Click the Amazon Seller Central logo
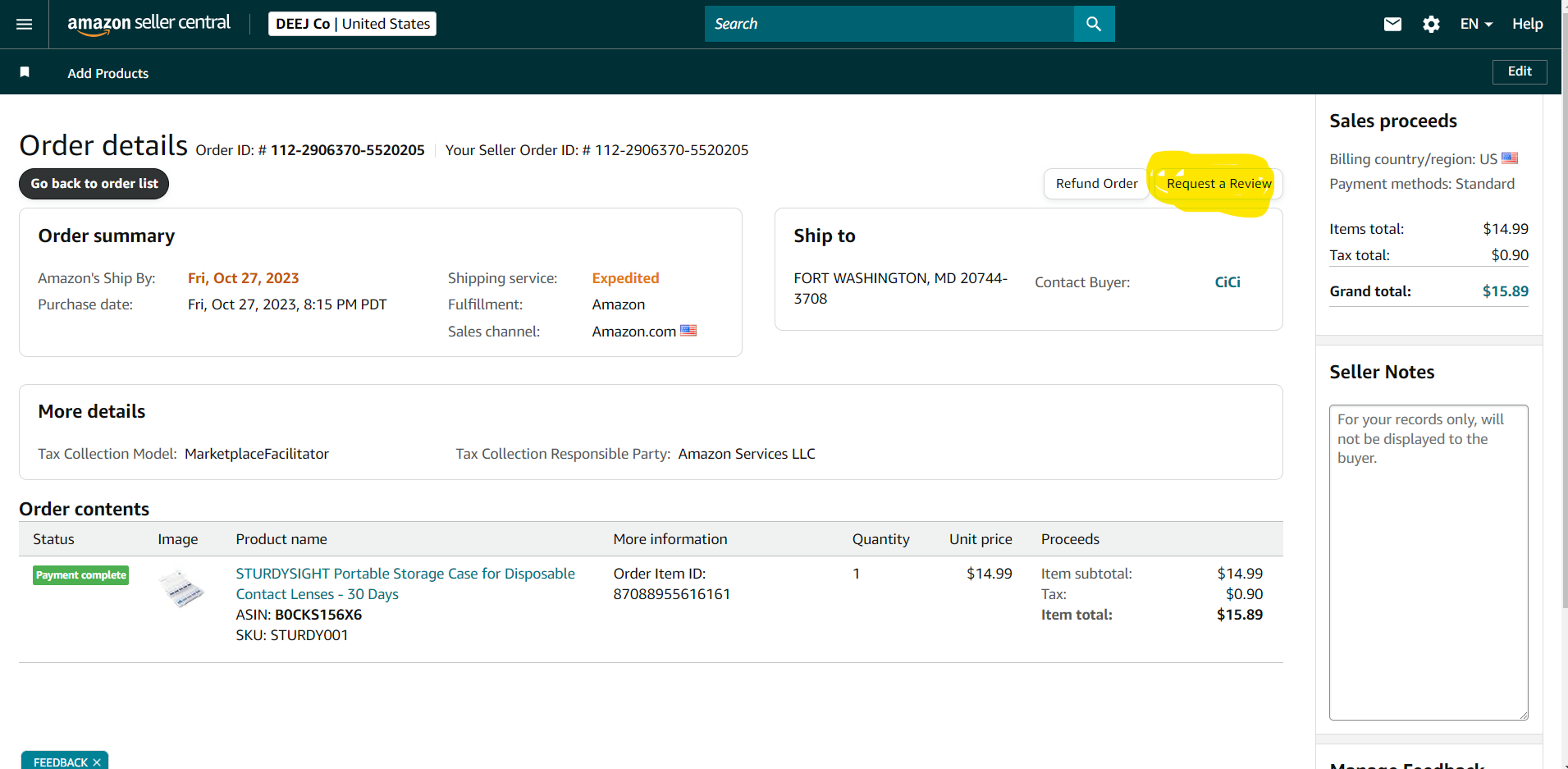 click(149, 24)
